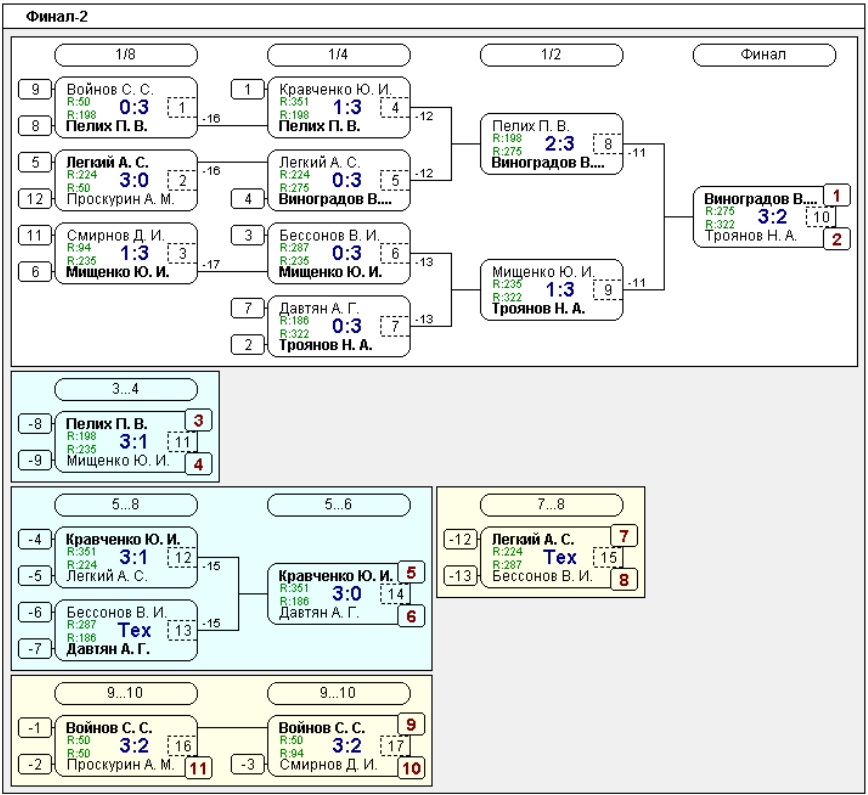Viewport: 868px width, 795px height.
Task: Select the 3...4 placement header
Action: point(126,389)
